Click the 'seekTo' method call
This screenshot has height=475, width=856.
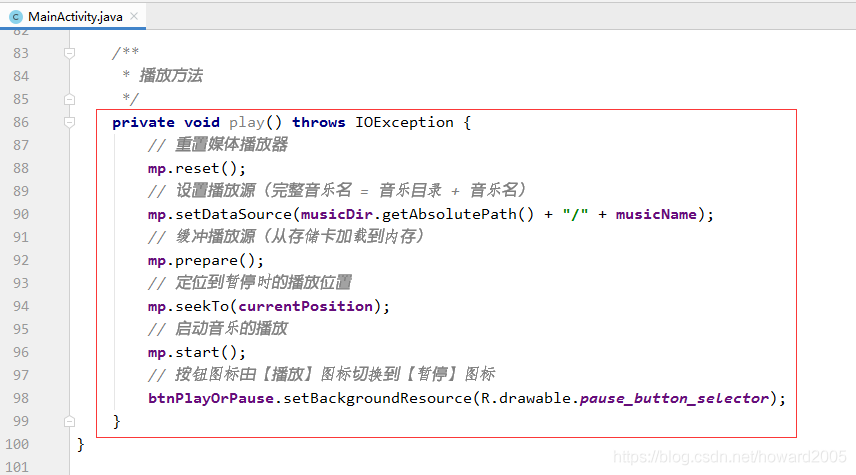pyautogui.click(x=202, y=306)
